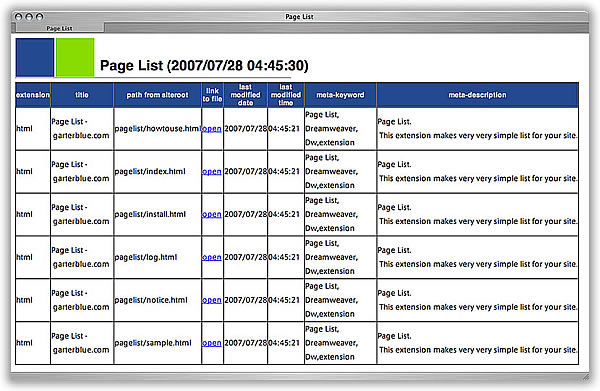The image size is (600, 391).
Task: Click path cell 'pagelist/install.html'
Action: pos(157,215)
